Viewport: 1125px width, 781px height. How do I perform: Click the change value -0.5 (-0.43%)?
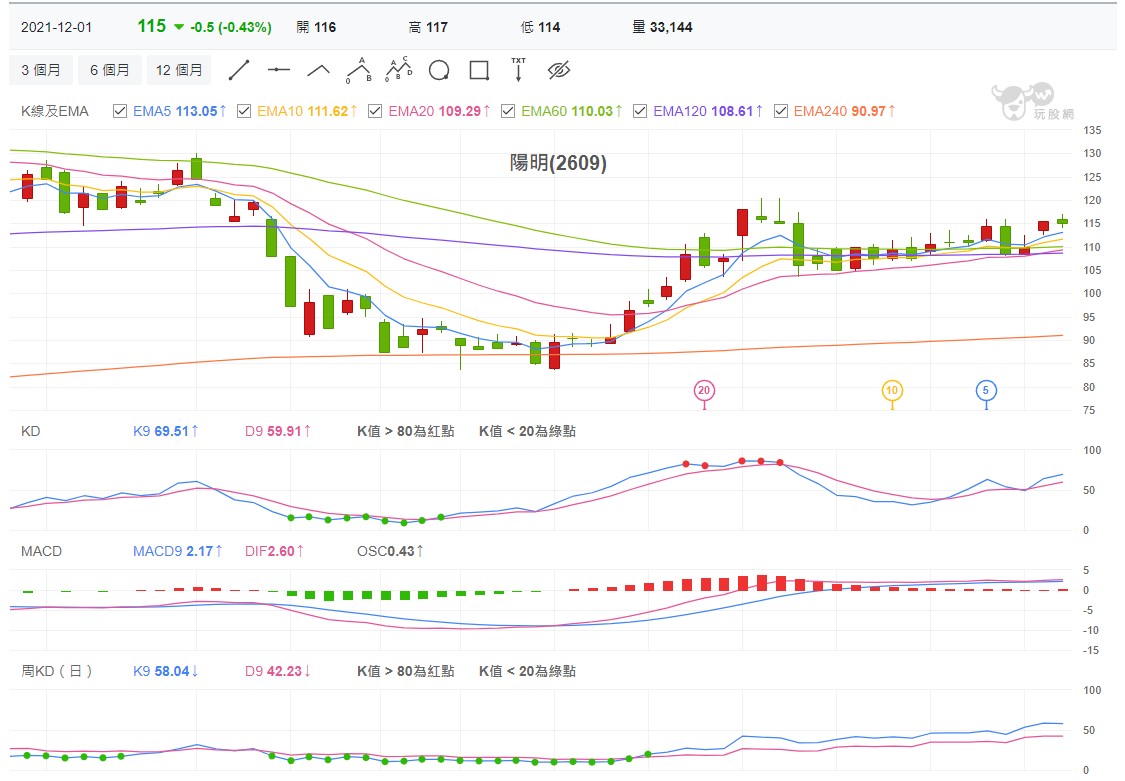[231, 27]
